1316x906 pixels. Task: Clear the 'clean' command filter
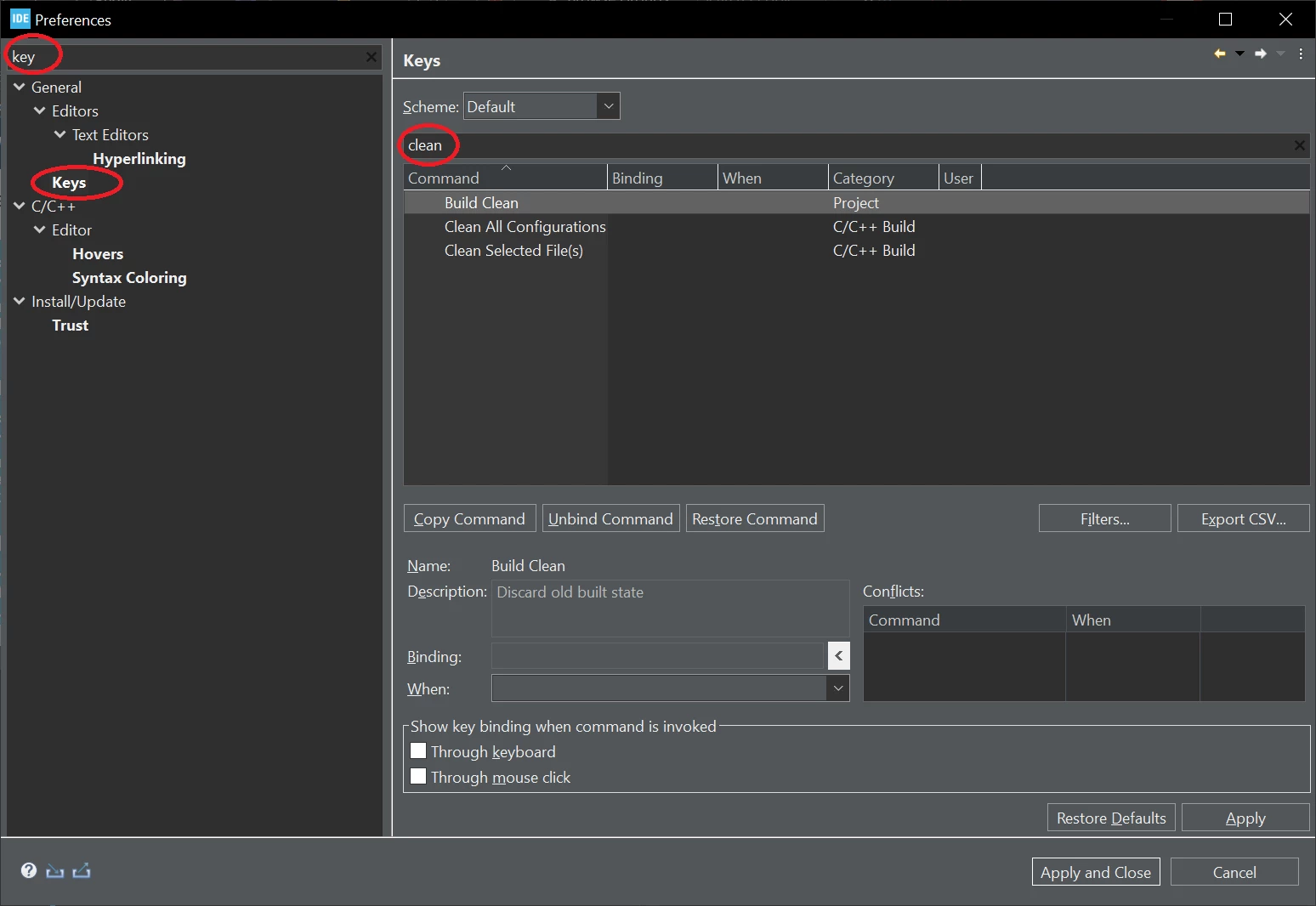[x=1299, y=145]
